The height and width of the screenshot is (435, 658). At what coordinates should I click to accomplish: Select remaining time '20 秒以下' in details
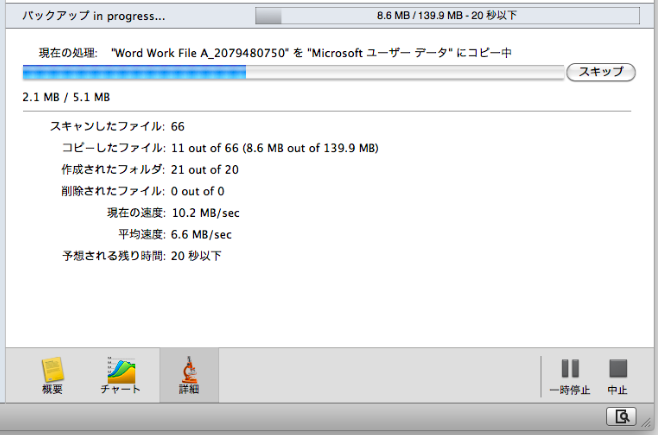coord(196,256)
